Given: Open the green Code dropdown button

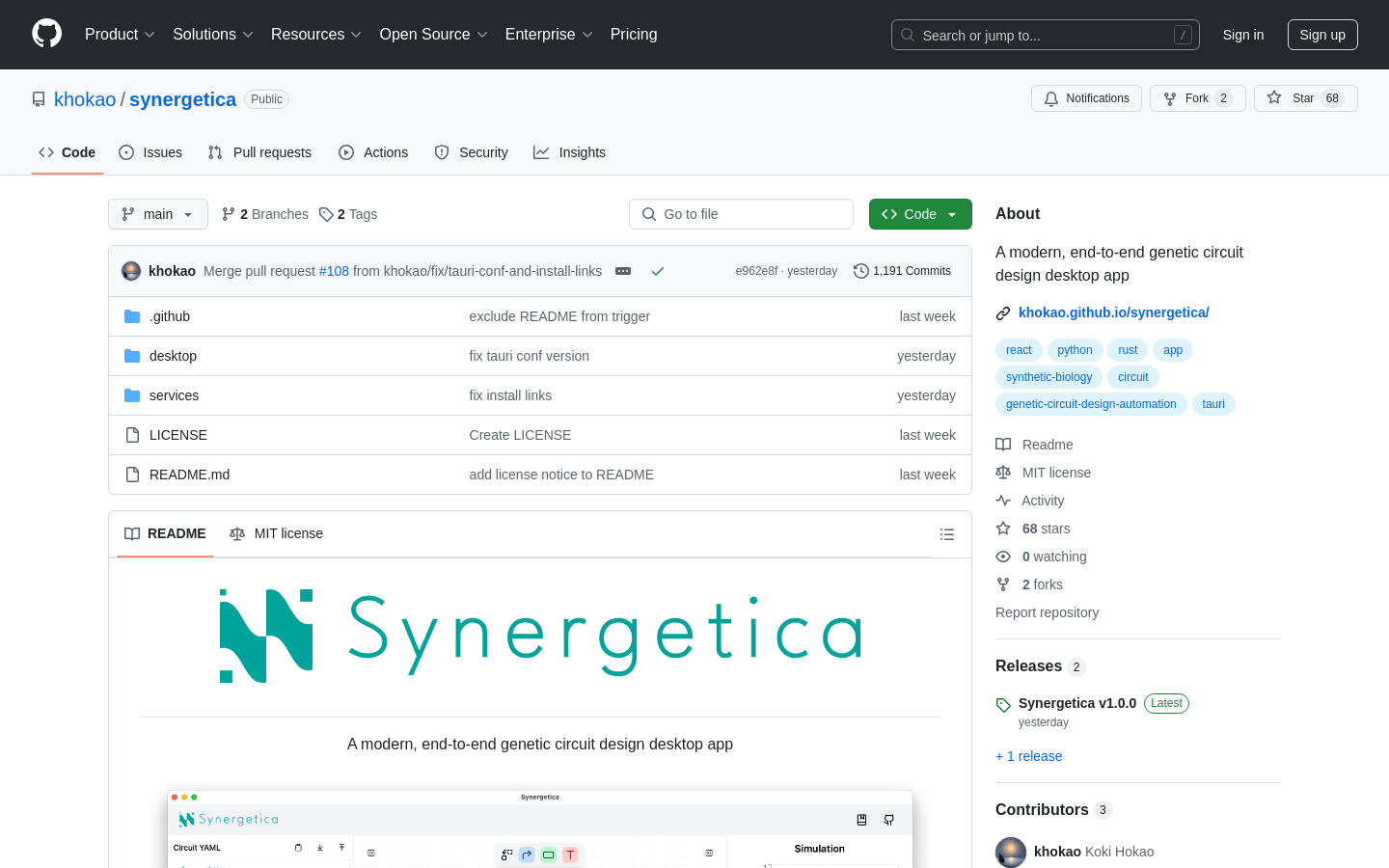Looking at the screenshot, I should coord(920,214).
